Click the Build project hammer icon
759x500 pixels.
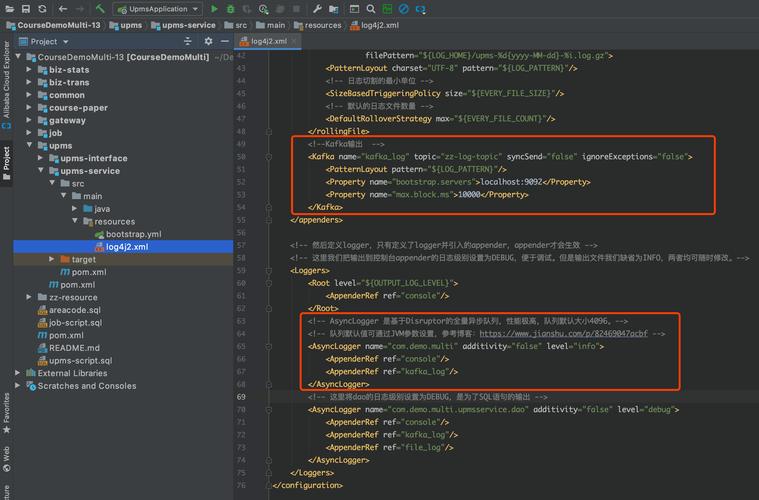pyautogui.click(x=100, y=9)
